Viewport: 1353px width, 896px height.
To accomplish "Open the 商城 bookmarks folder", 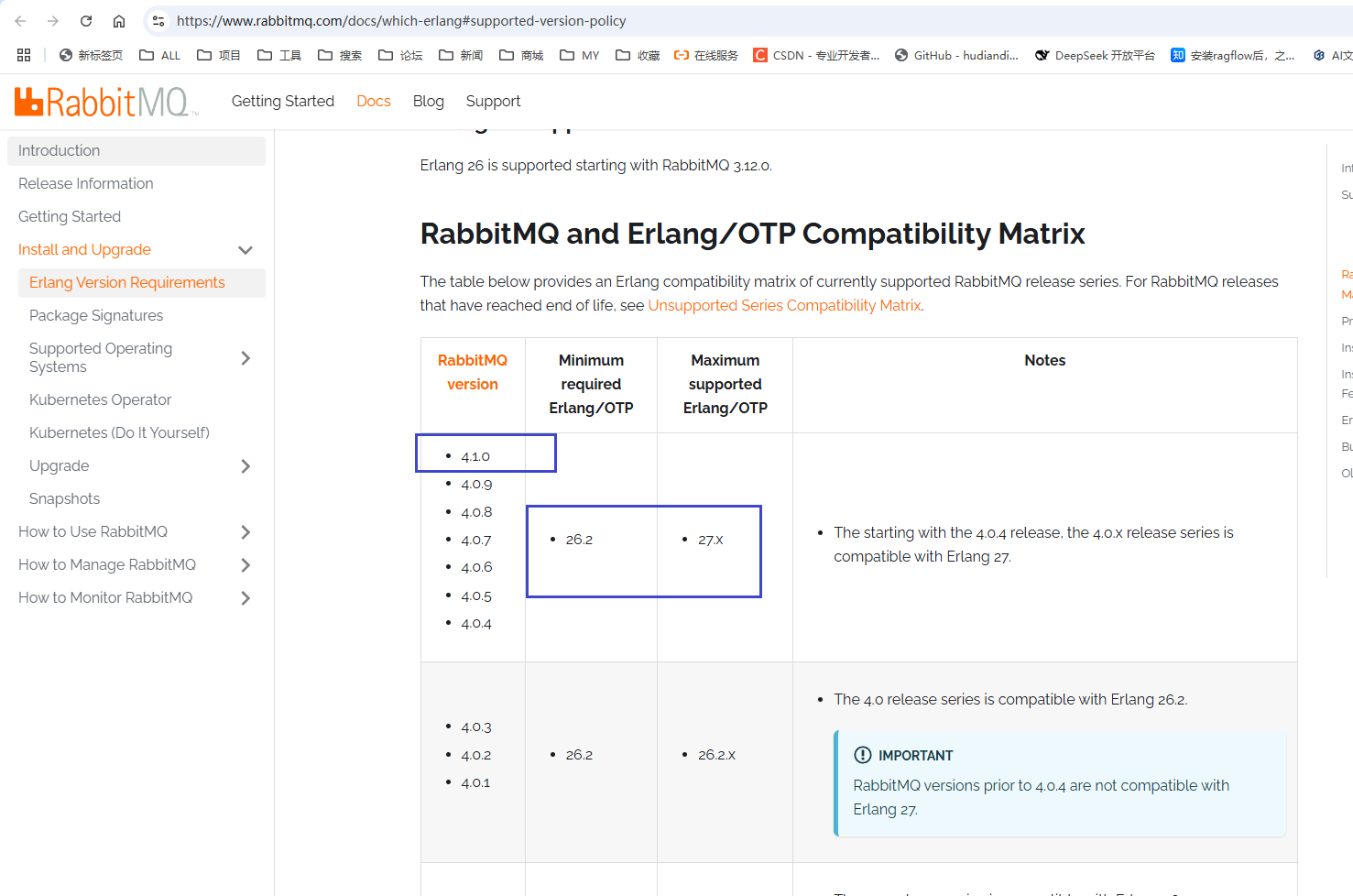I will coord(521,55).
